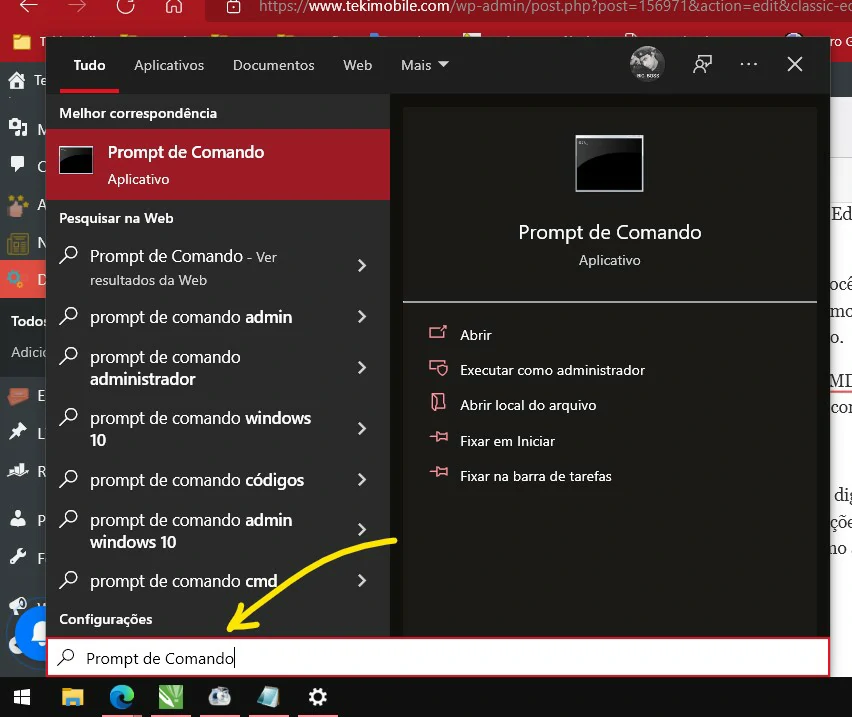Viewport: 852px width, 717px height.
Task: Click Executar como administrador
Action: 552,370
